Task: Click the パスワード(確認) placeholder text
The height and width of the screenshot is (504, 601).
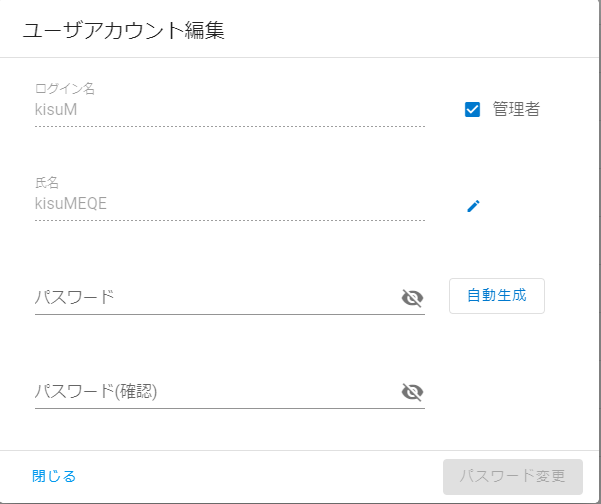Action: point(96,392)
